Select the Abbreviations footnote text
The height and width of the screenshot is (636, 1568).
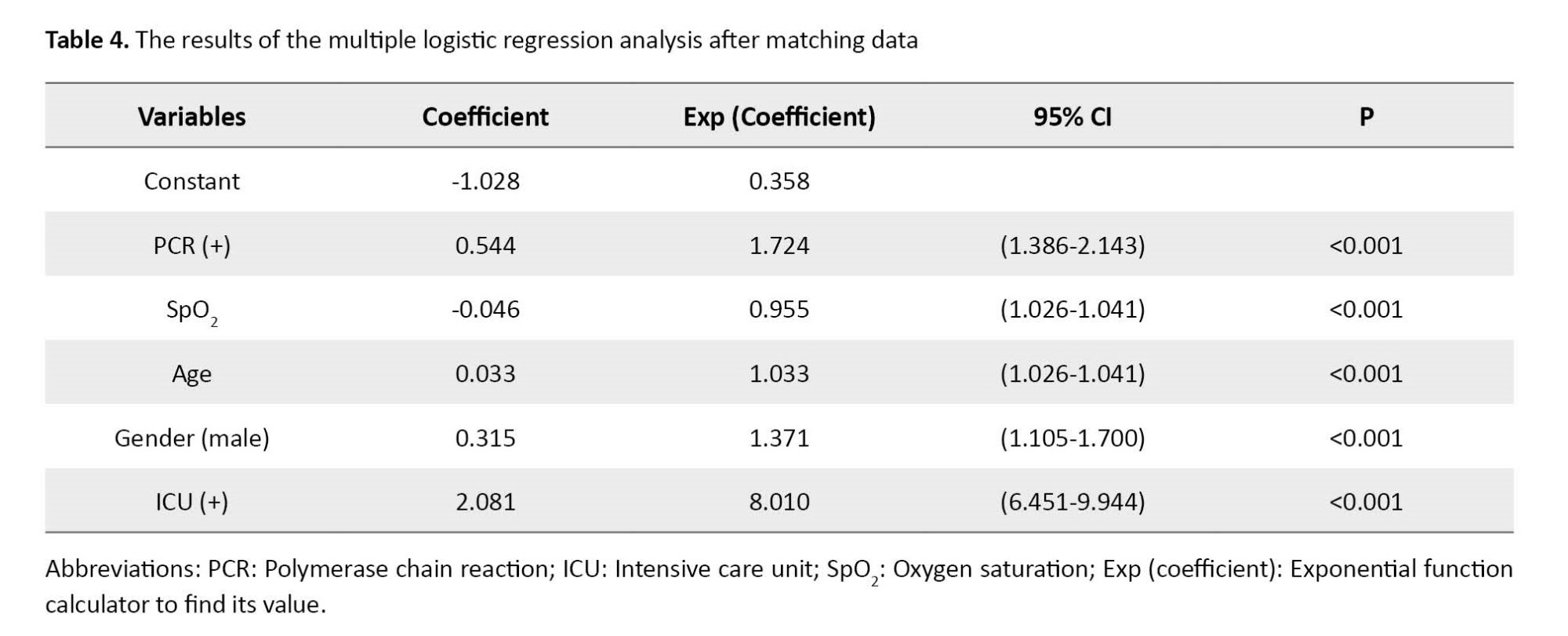tap(779, 587)
